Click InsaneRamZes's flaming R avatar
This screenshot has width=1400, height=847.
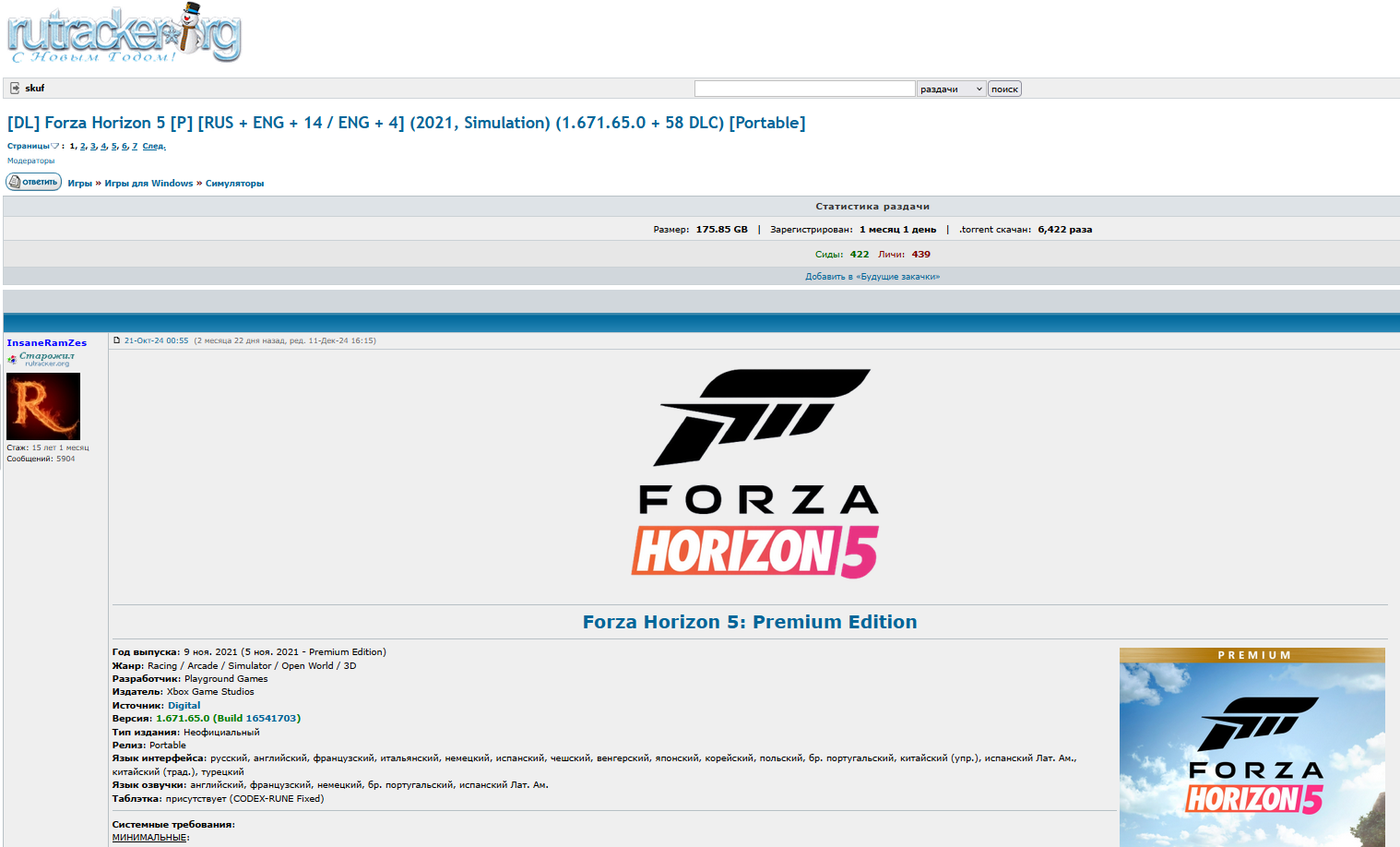point(43,406)
